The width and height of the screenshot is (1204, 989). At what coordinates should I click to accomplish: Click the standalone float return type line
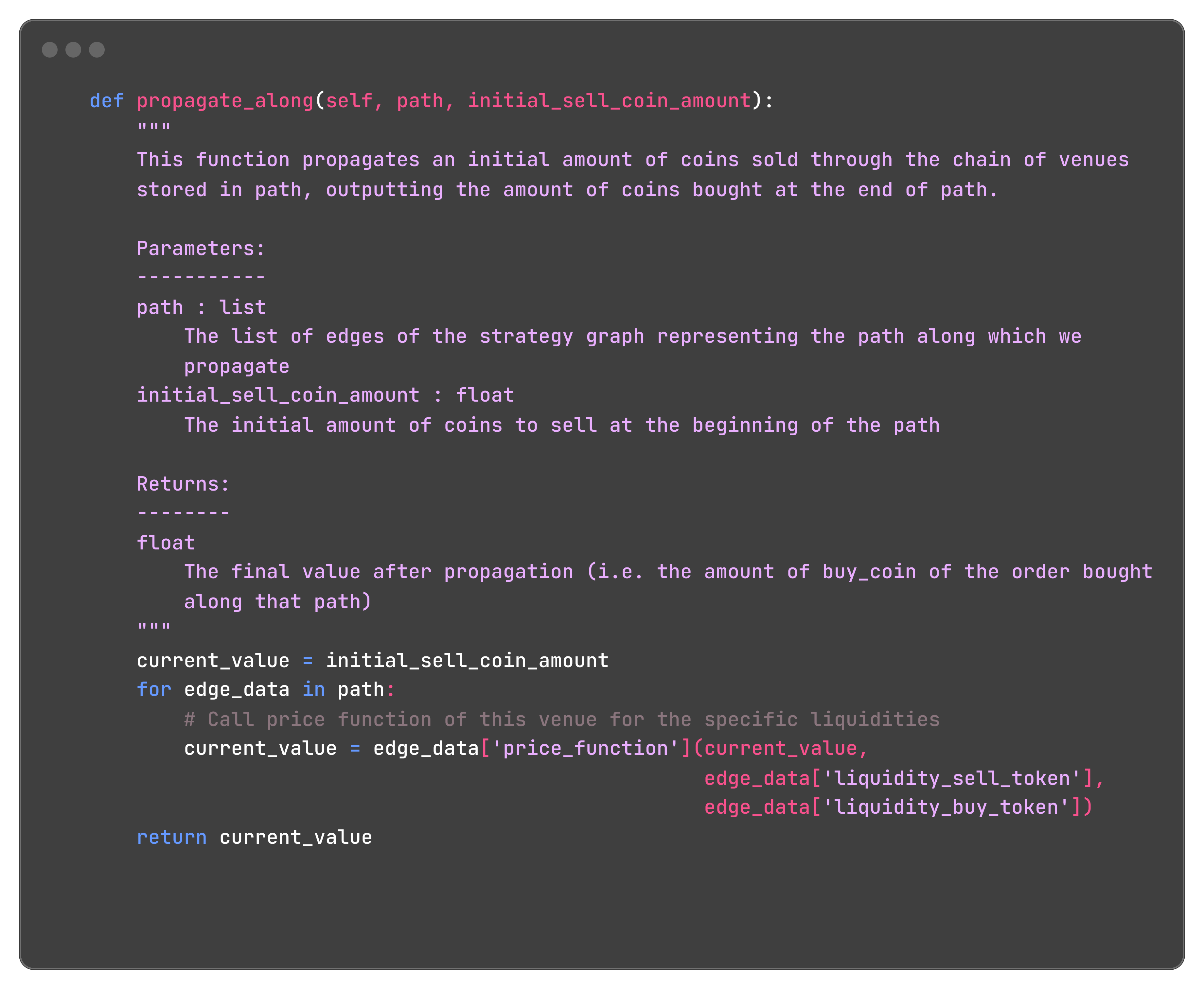[x=166, y=543]
